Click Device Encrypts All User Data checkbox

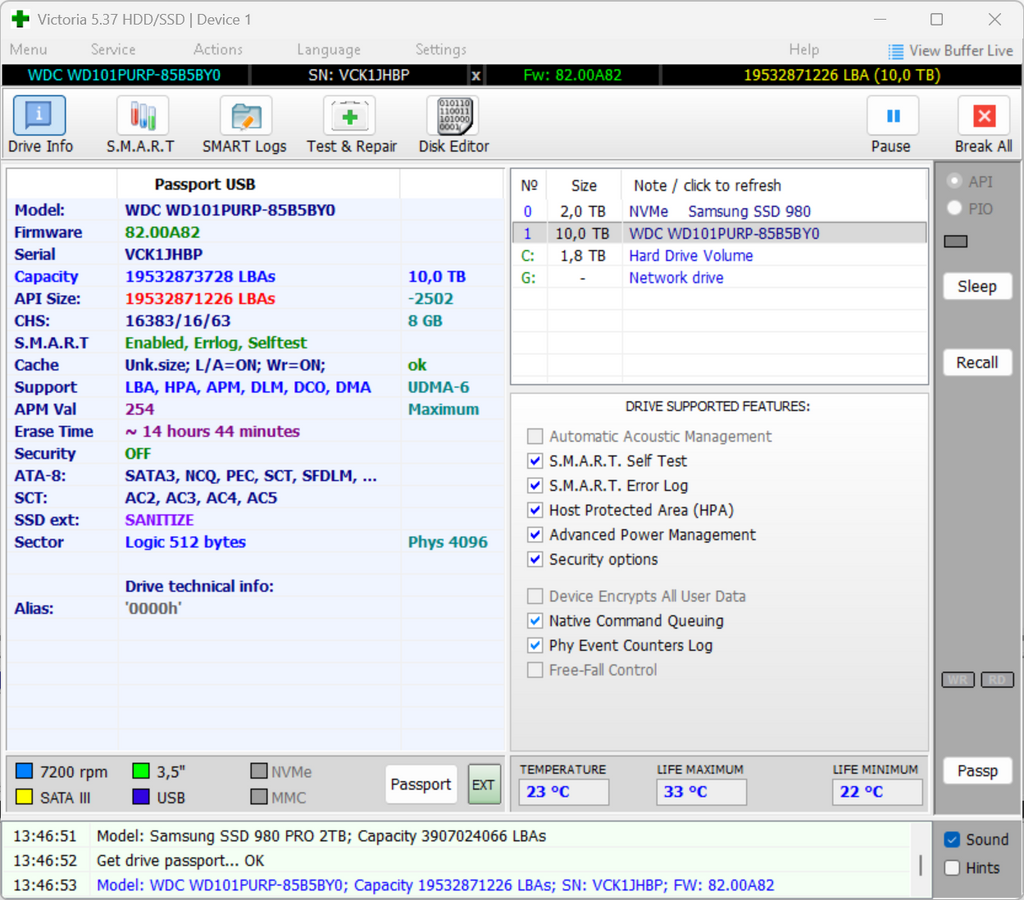coord(535,596)
